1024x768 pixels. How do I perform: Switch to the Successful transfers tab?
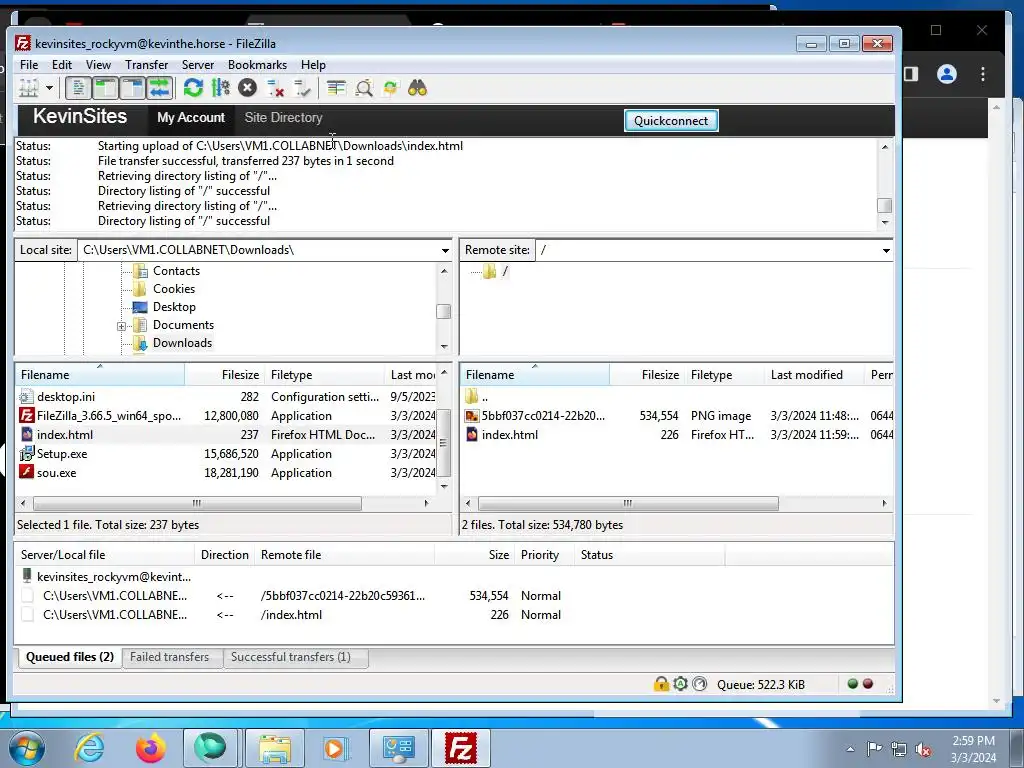tap(291, 657)
